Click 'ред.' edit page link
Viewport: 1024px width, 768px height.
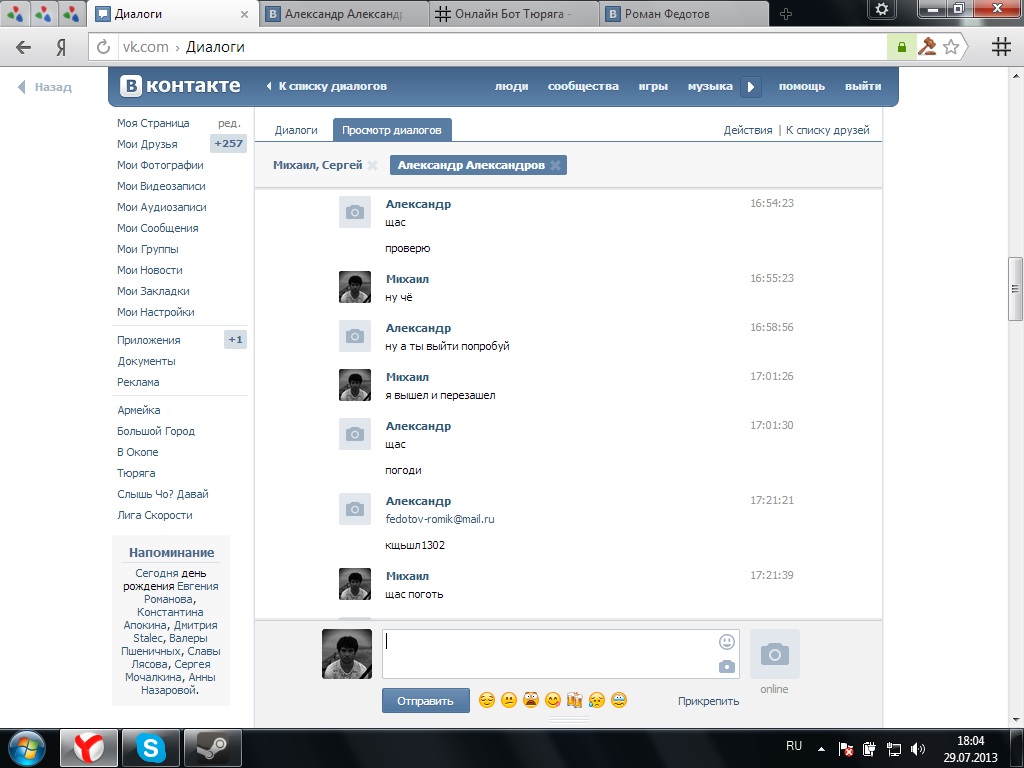click(x=229, y=123)
